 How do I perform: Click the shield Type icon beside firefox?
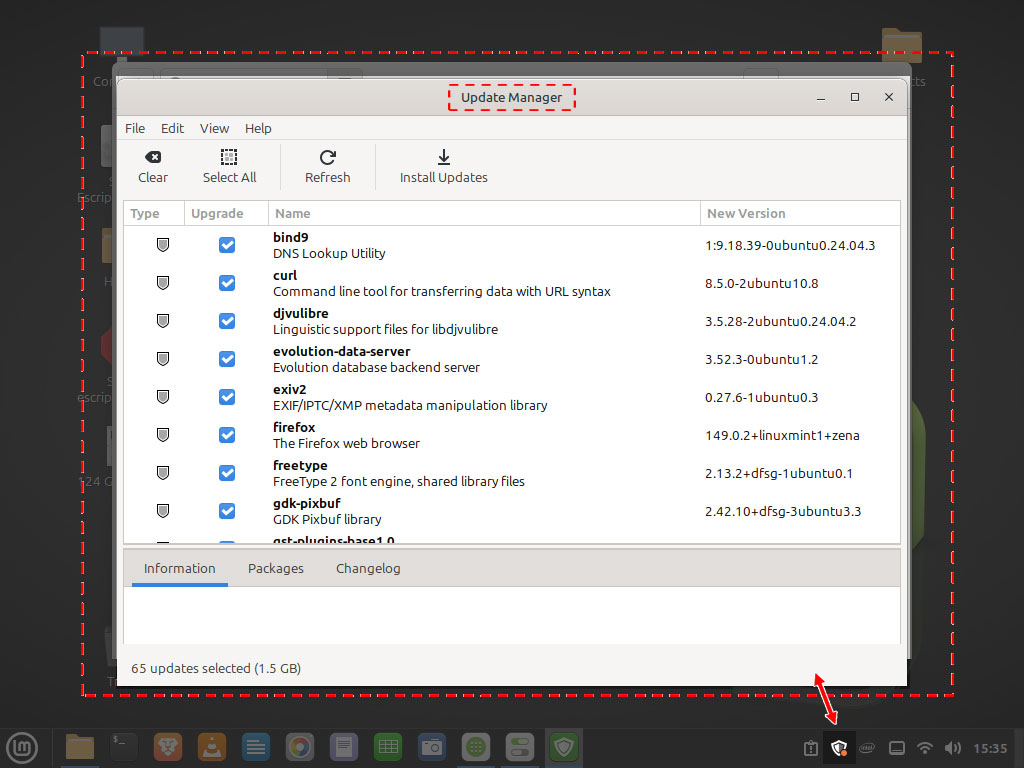[x=162, y=434]
